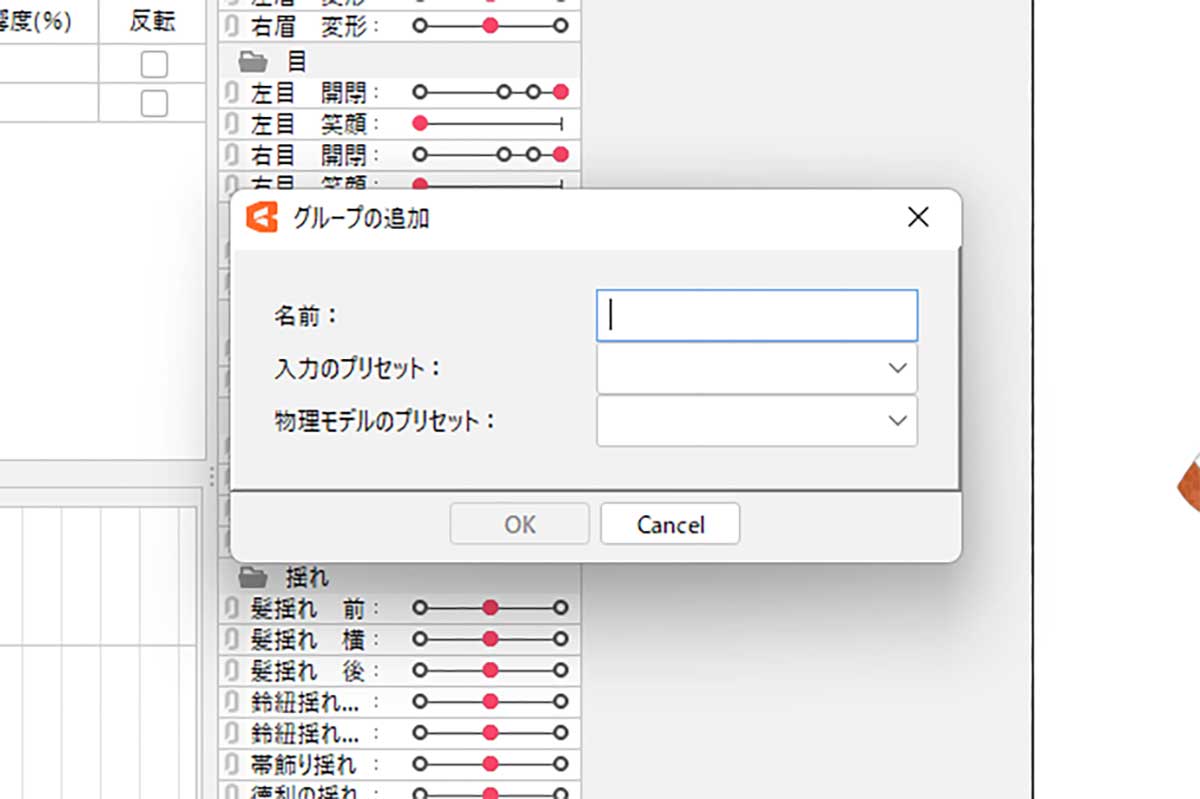
Task: Click the Cancel button
Action: 670,524
